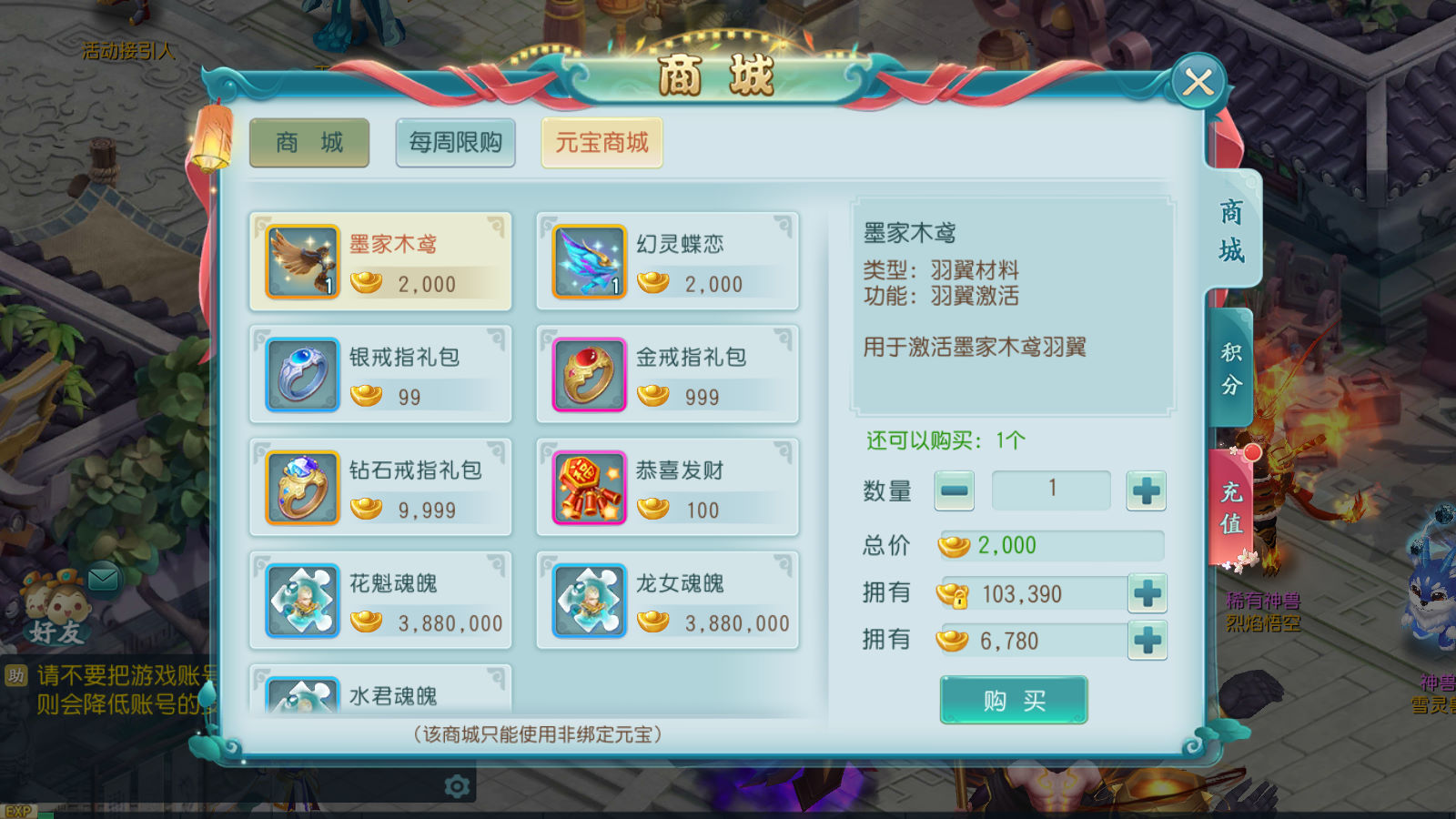Viewport: 1456px width, 819px height.
Task: Select the 花魁魂魄 puzzle piece icon
Action: (x=302, y=601)
